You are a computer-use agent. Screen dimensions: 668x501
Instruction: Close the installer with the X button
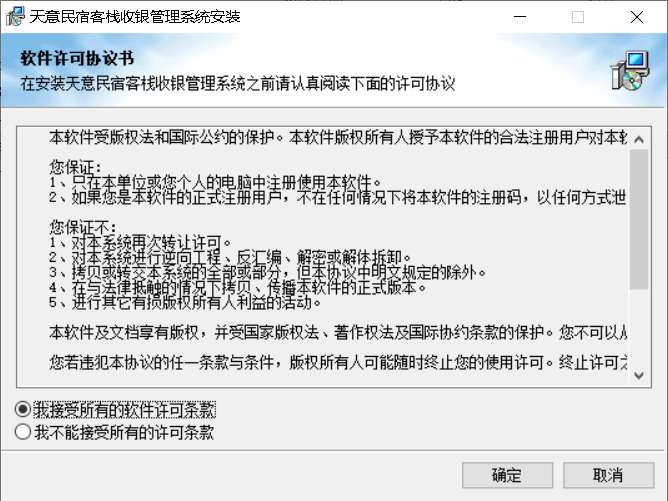(636, 17)
